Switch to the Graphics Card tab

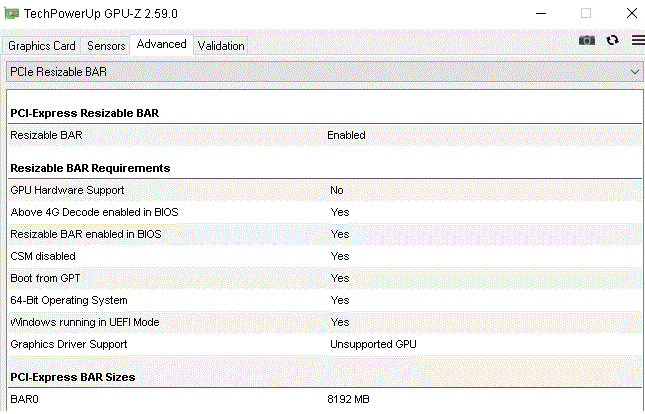coord(42,46)
